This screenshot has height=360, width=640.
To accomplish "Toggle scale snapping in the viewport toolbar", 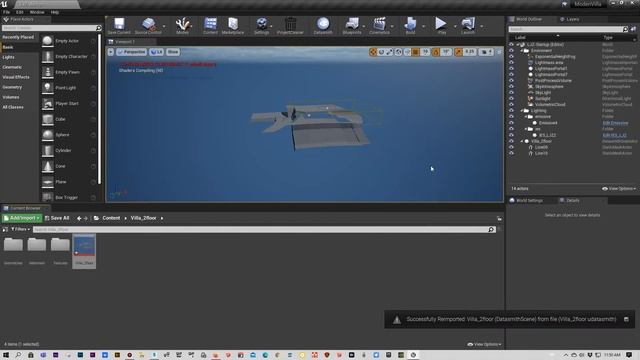I will pos(459,52).
